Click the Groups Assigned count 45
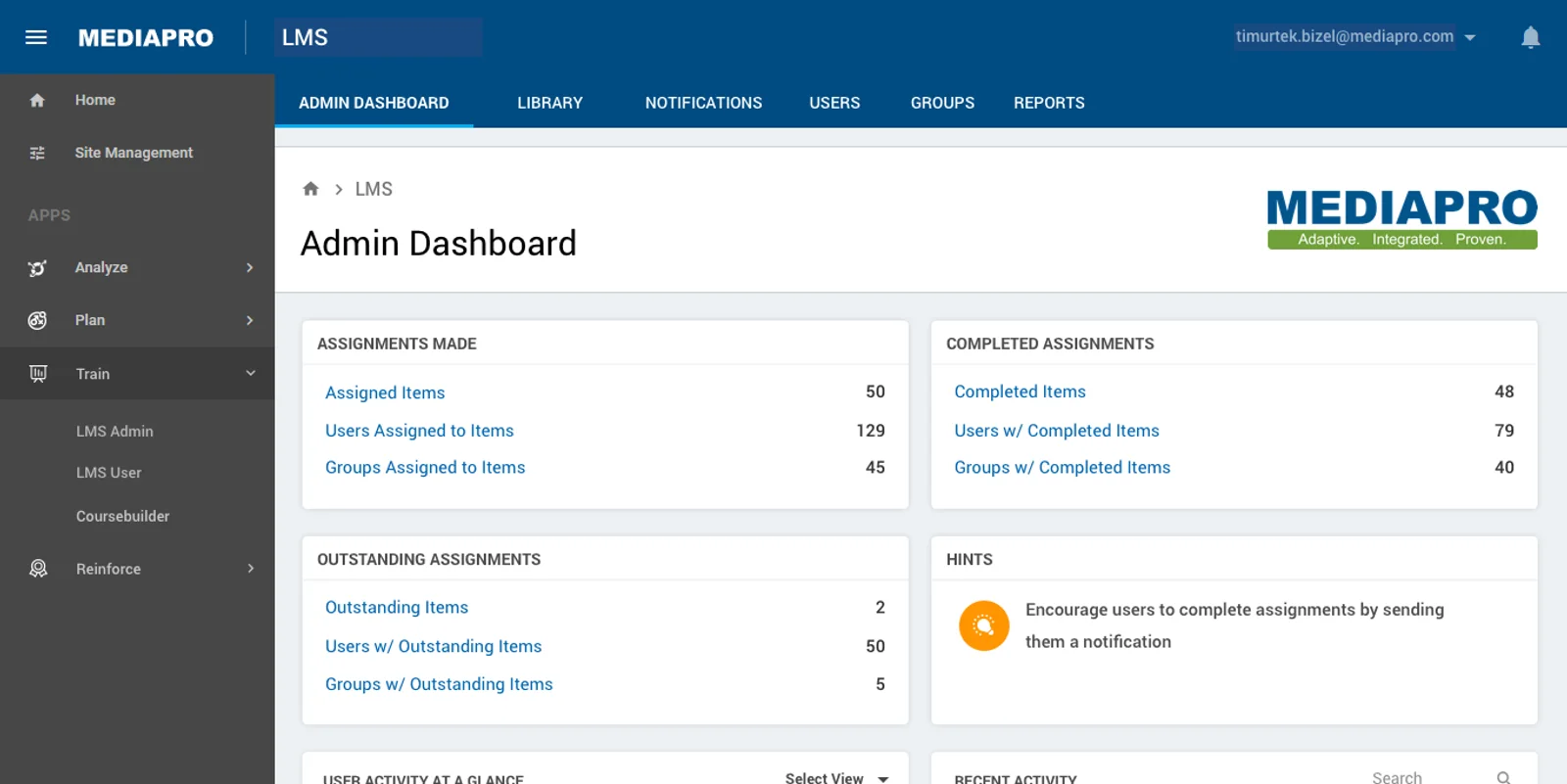This screenshot has width=1567, height=784. click(x=876, y=468)
